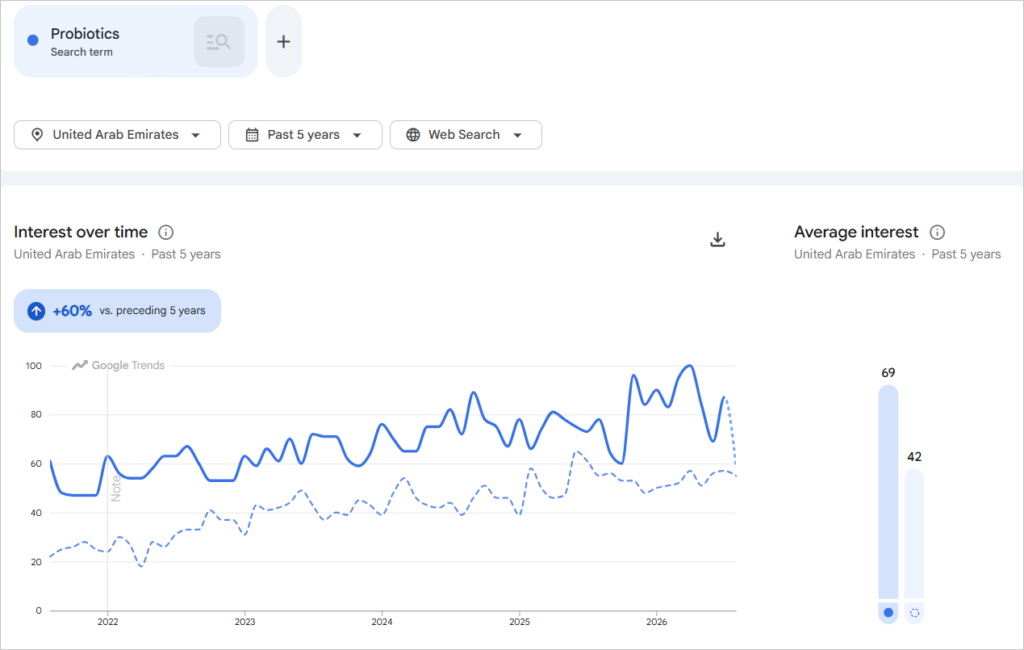
Task: Open Interest over time info tooltip icon
Action: (166, 232)
